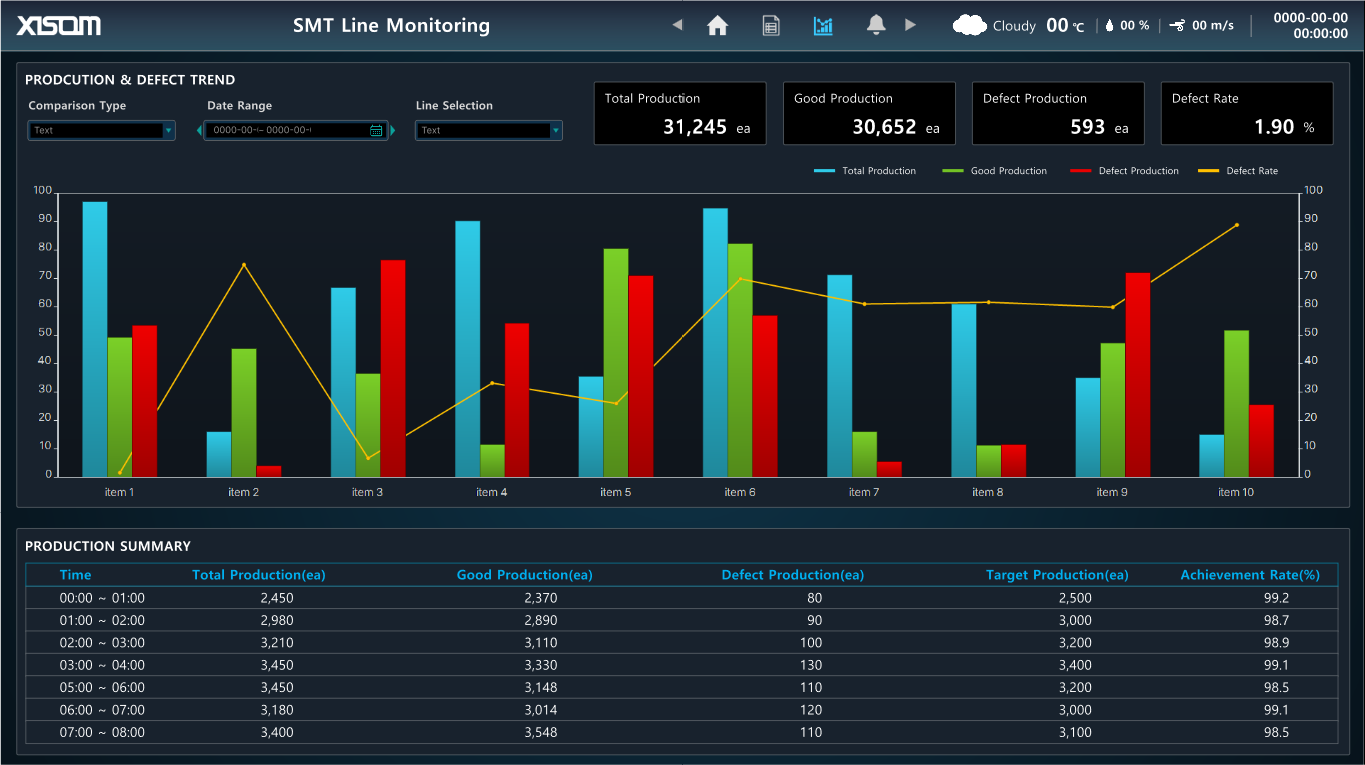Toggle Good Production legend series
1365x765 pixels.
click(x=995, y=171)
